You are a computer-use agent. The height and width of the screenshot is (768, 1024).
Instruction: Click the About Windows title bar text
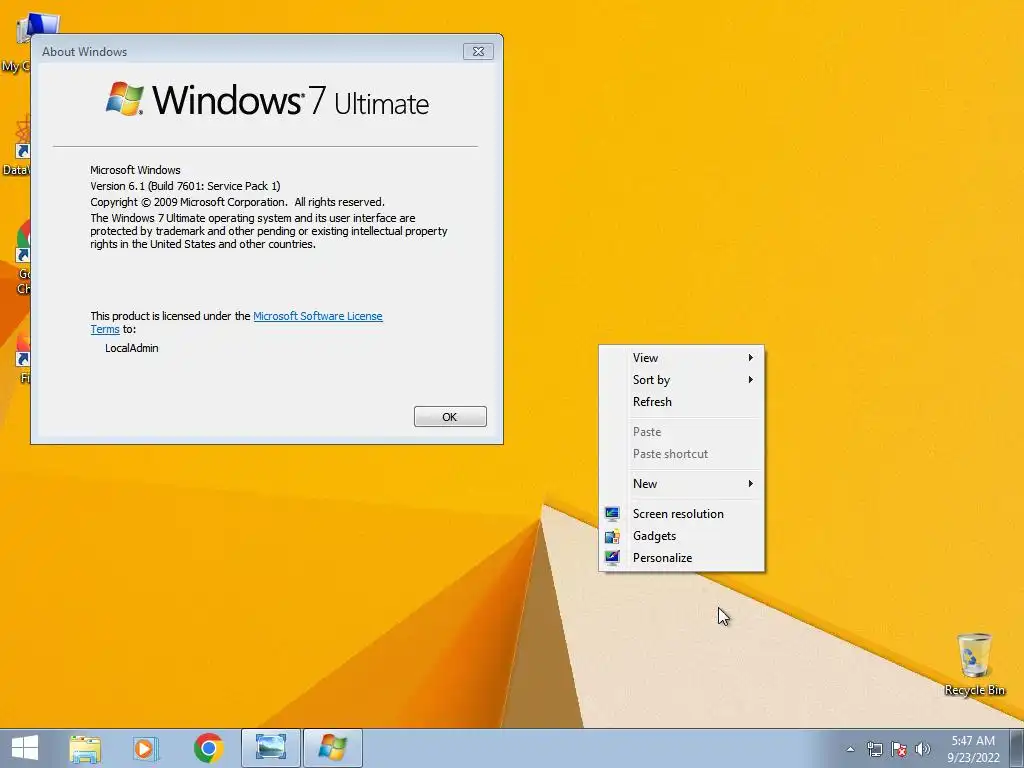pos(84,52)
